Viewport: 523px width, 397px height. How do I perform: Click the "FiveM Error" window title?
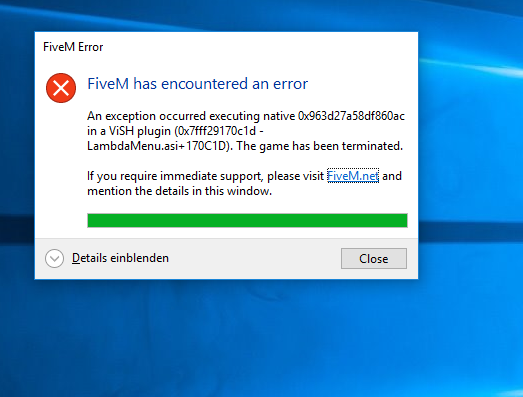coord(73,47)
